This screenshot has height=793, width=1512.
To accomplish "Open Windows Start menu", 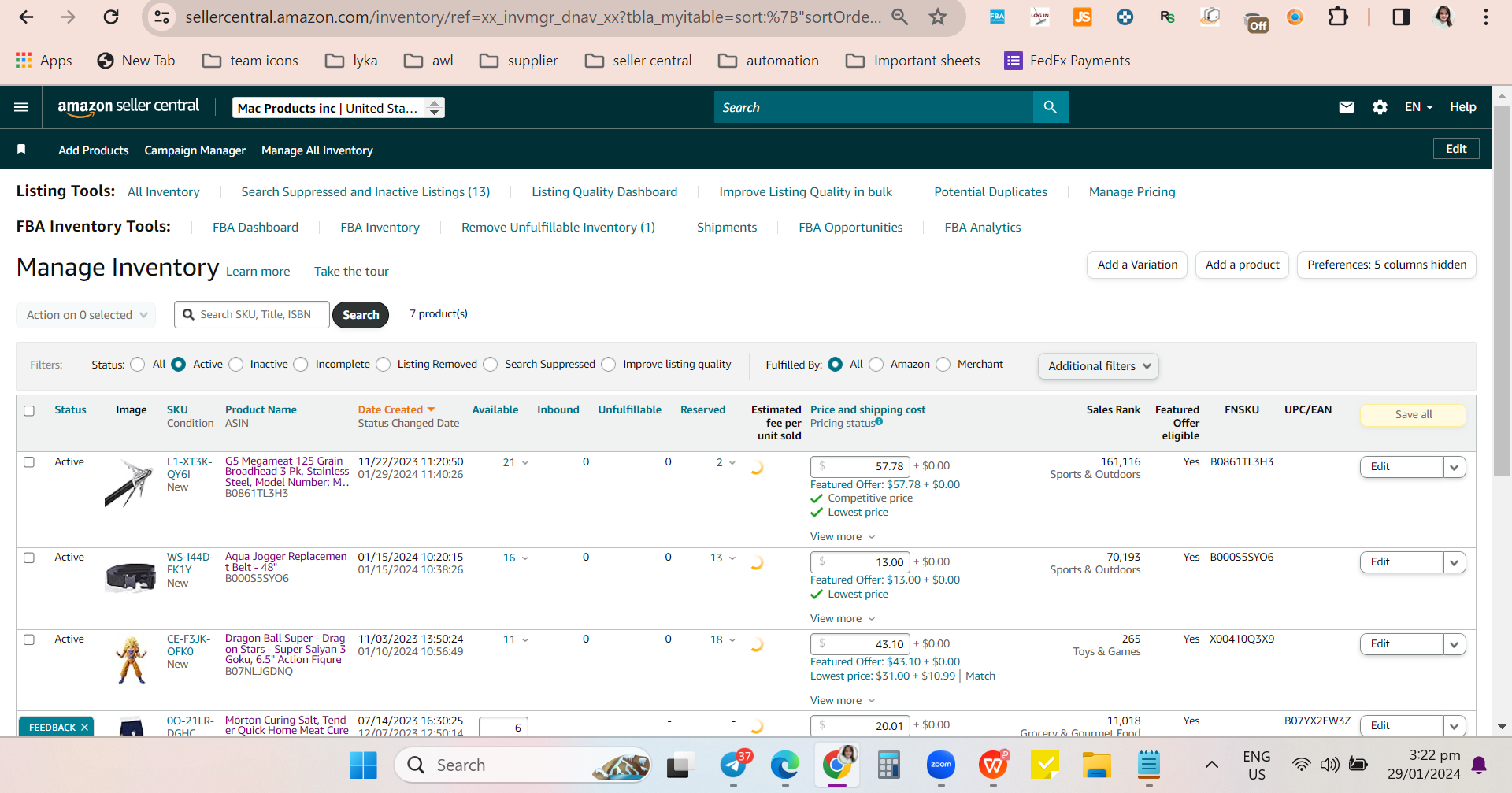I will pos(363,765).
